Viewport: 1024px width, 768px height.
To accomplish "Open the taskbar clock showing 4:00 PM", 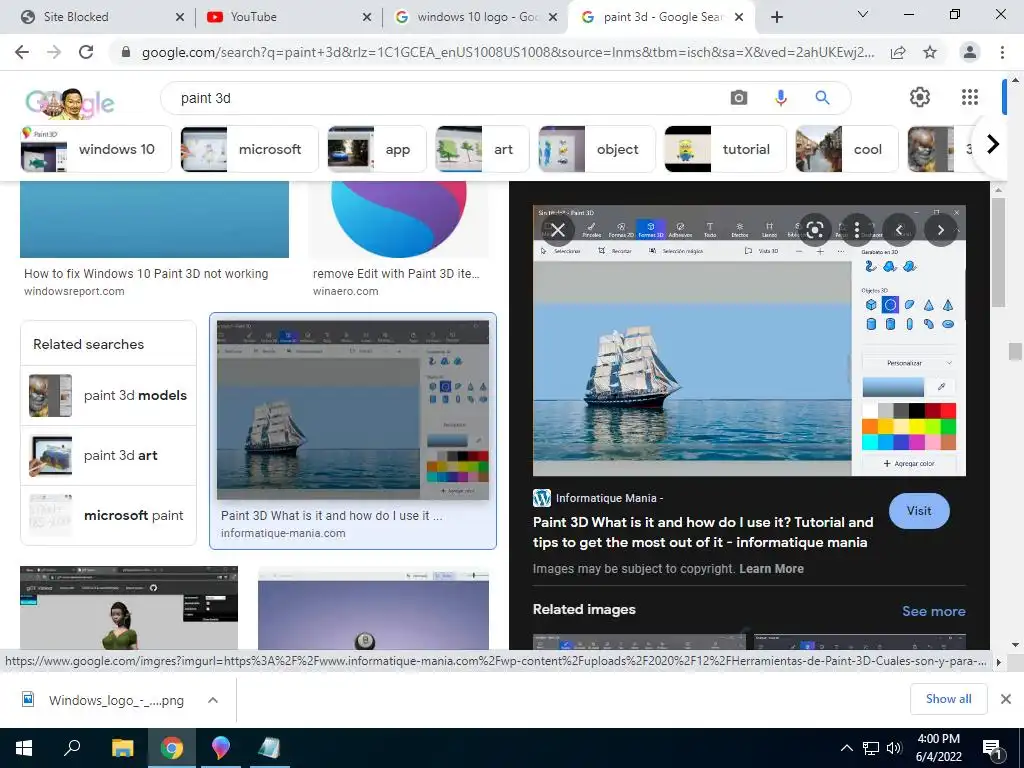I will pos(938,748).
